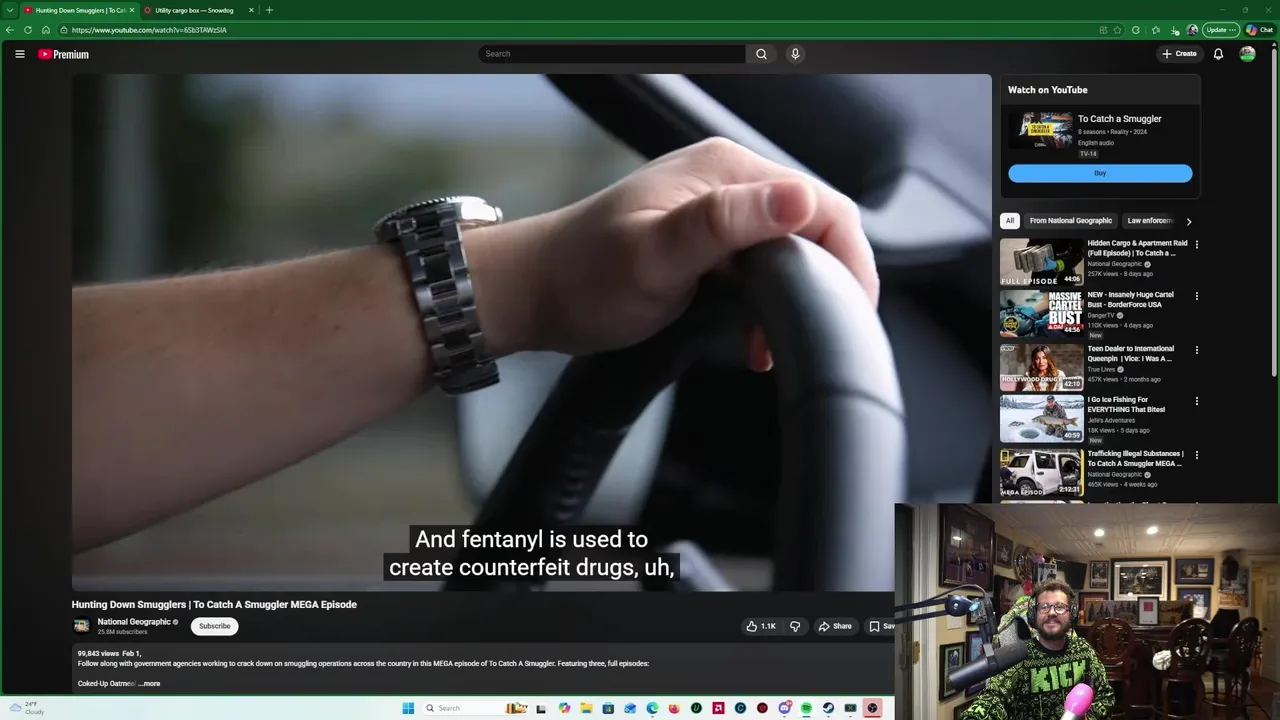
Task: Bookmark this page with the star icon
Action: tap(1118, 30)
